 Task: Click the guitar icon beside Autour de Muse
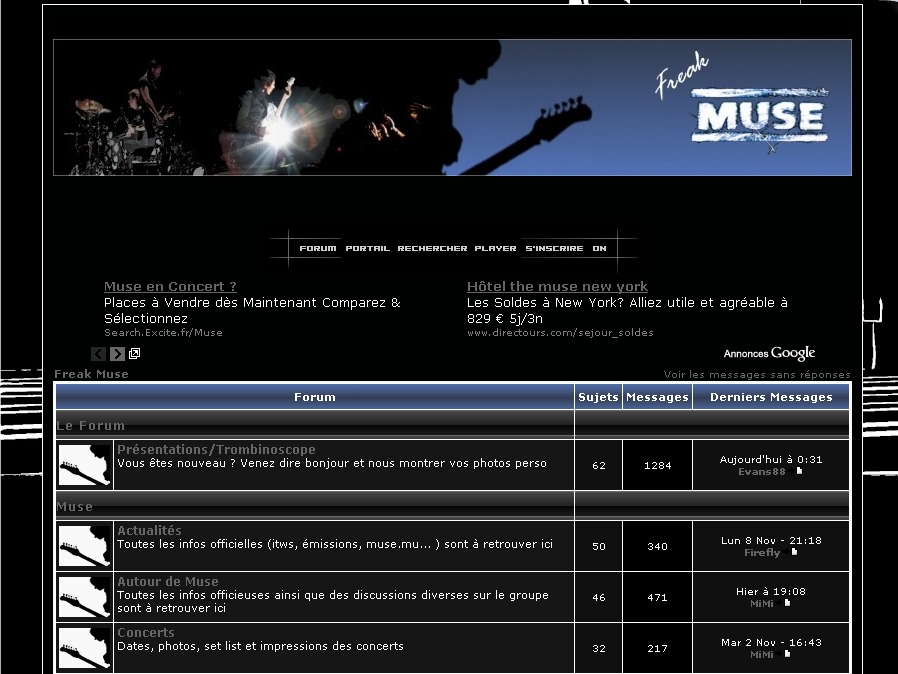85,597
